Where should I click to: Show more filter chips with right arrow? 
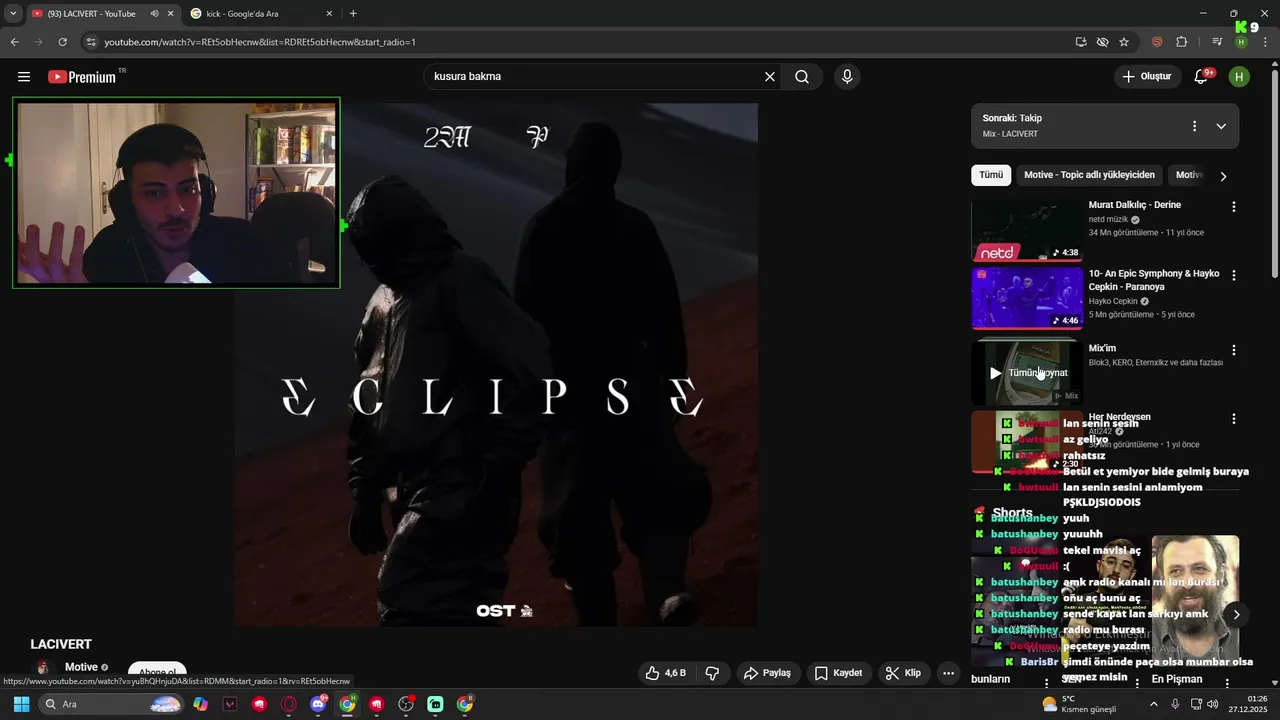click(x=1223, y=176)
